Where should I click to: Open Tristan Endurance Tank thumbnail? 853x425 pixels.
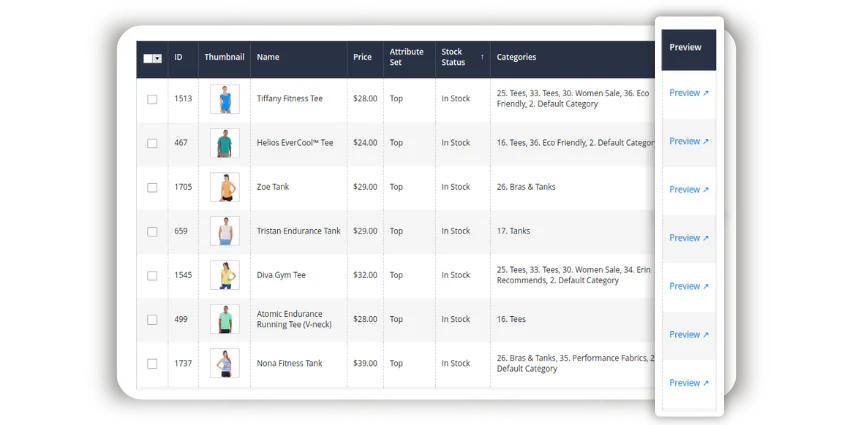tap(225, 231)
